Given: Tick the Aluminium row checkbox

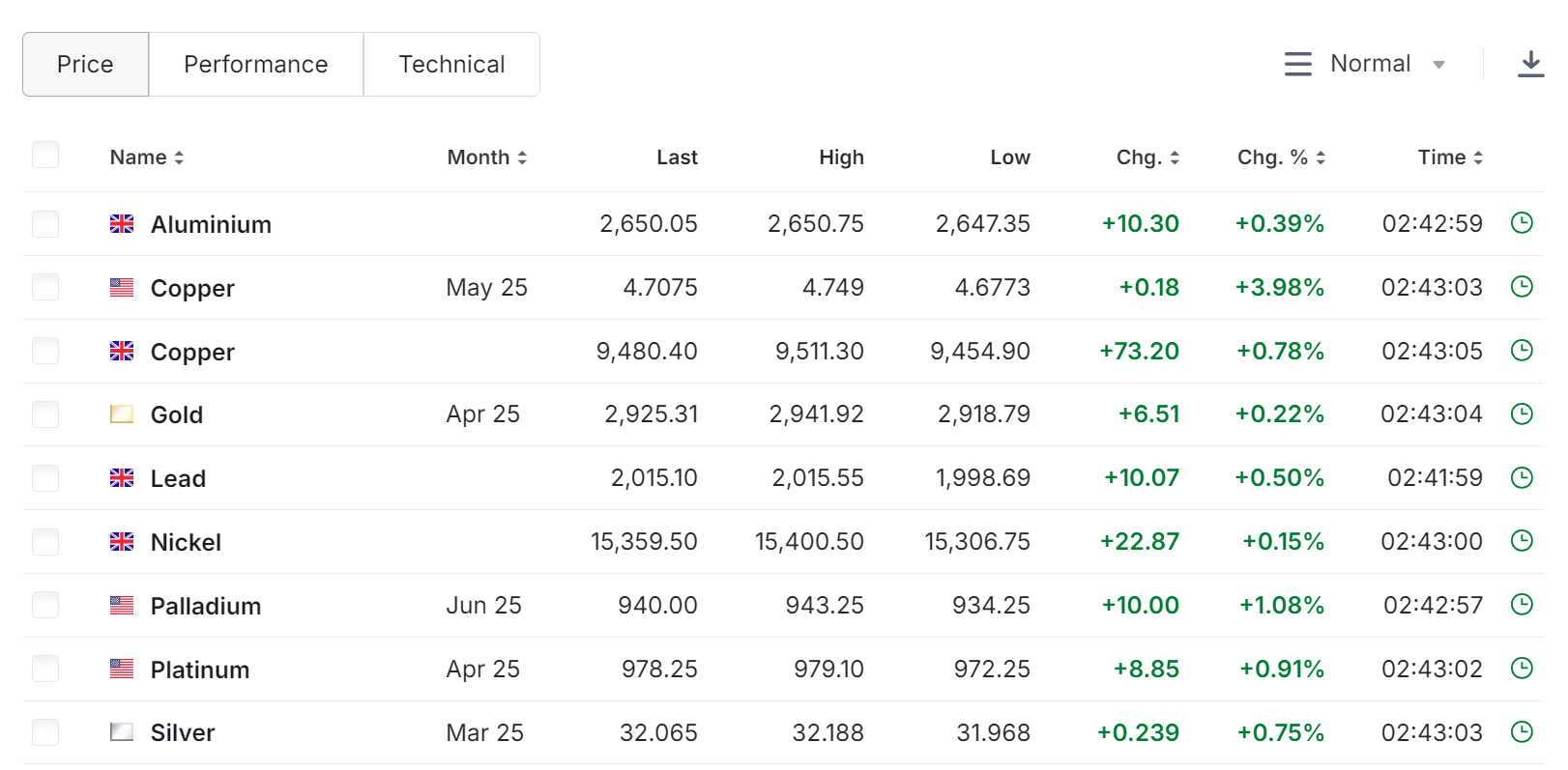Looking at the screenshot, I should click(x=45, y=224).
